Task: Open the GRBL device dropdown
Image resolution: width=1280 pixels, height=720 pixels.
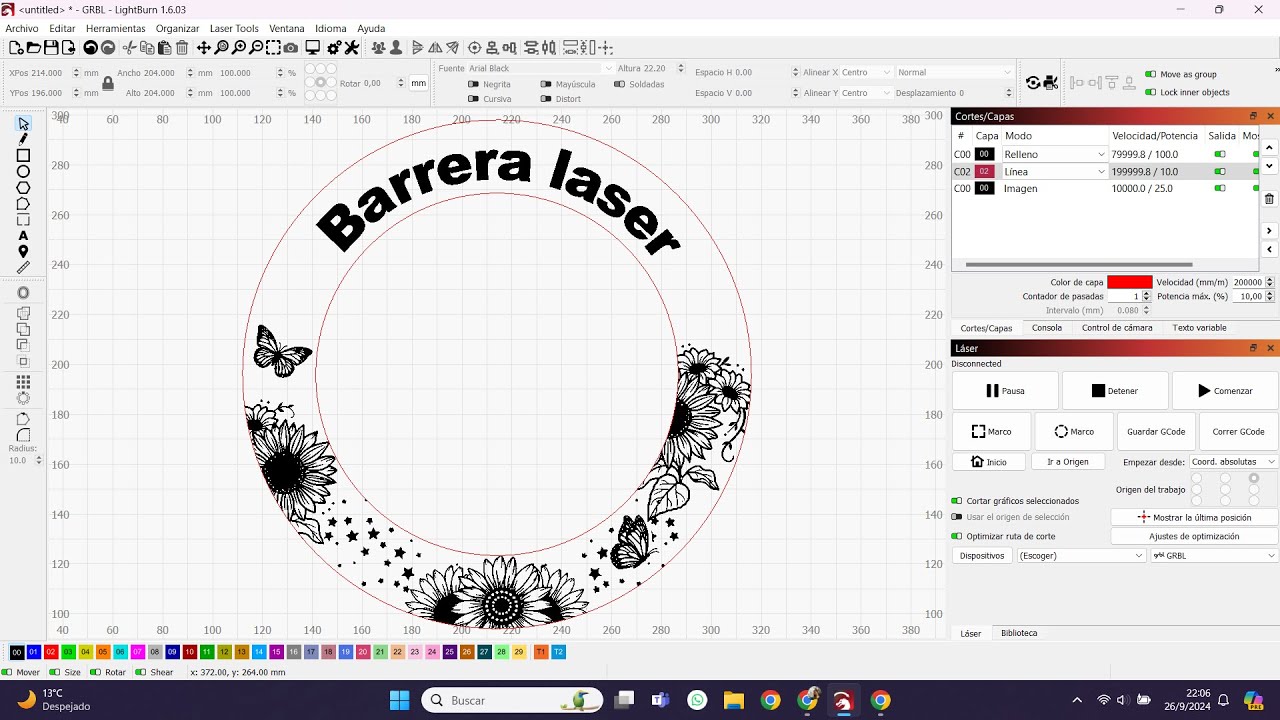Action: 1214,556
